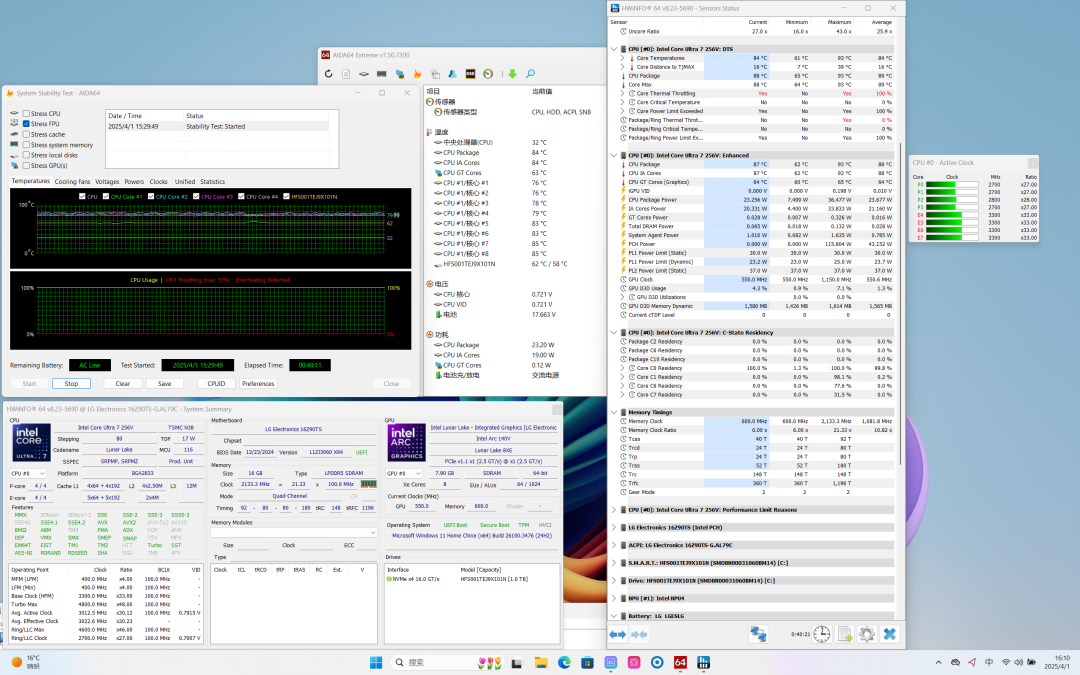Switch to the Cooling Fans tab
The width and height of the screenshot is (1080, 675).
click(72, 182)
